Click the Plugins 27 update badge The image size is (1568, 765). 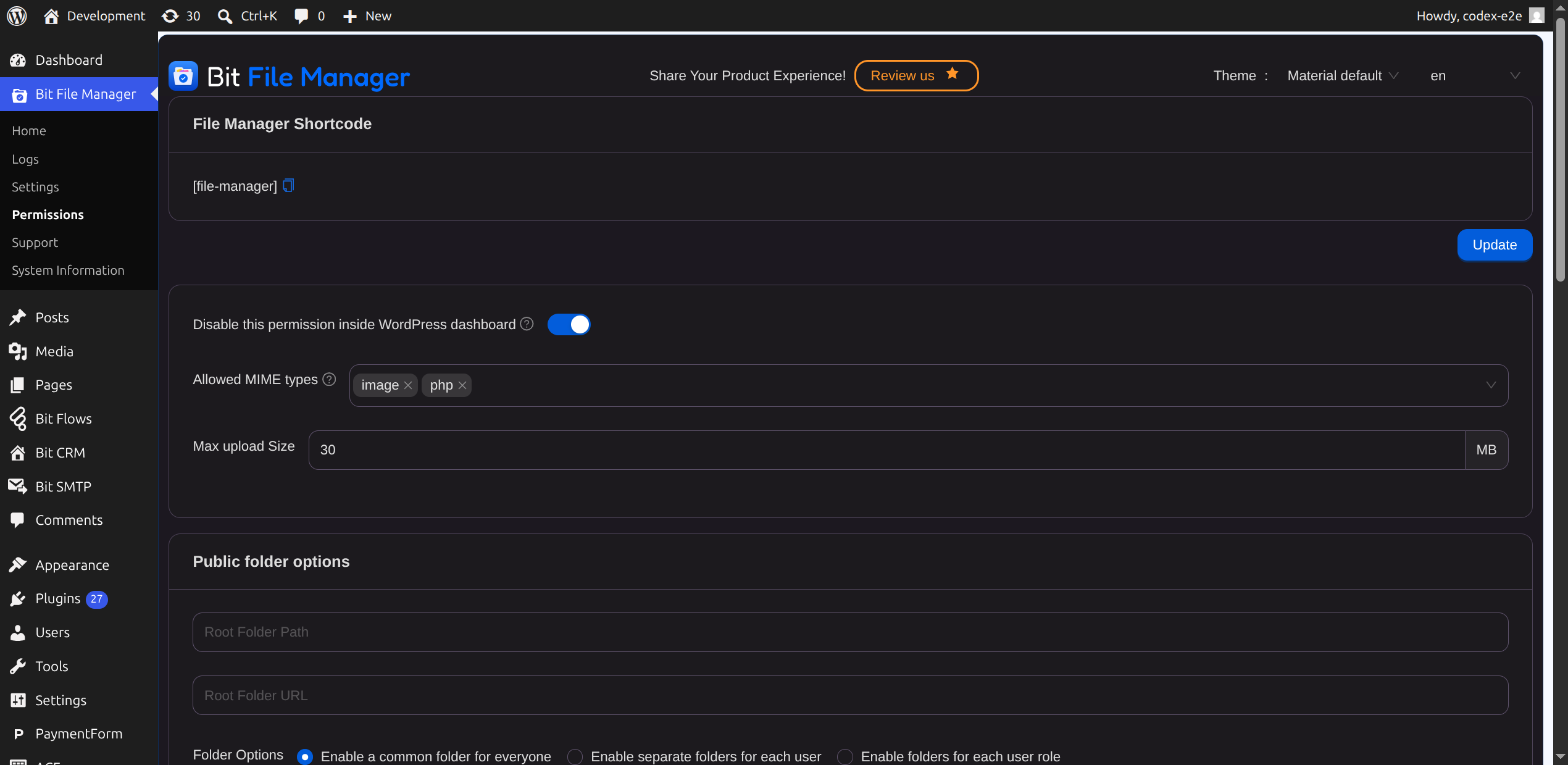(x=97, y=599)
